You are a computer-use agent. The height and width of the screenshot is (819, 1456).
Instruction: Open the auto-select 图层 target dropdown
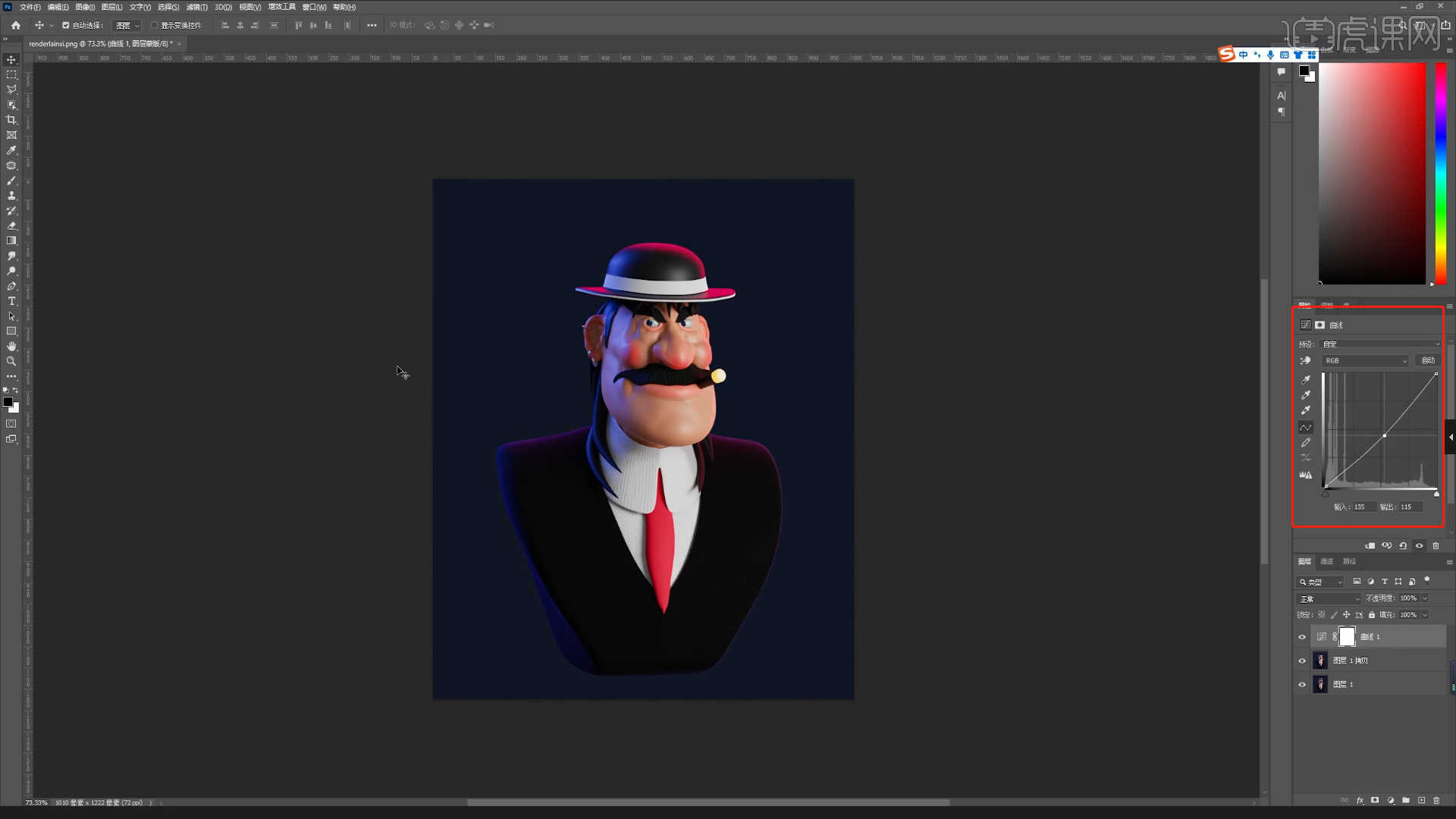pyautogui.click(x=127, y=25)
